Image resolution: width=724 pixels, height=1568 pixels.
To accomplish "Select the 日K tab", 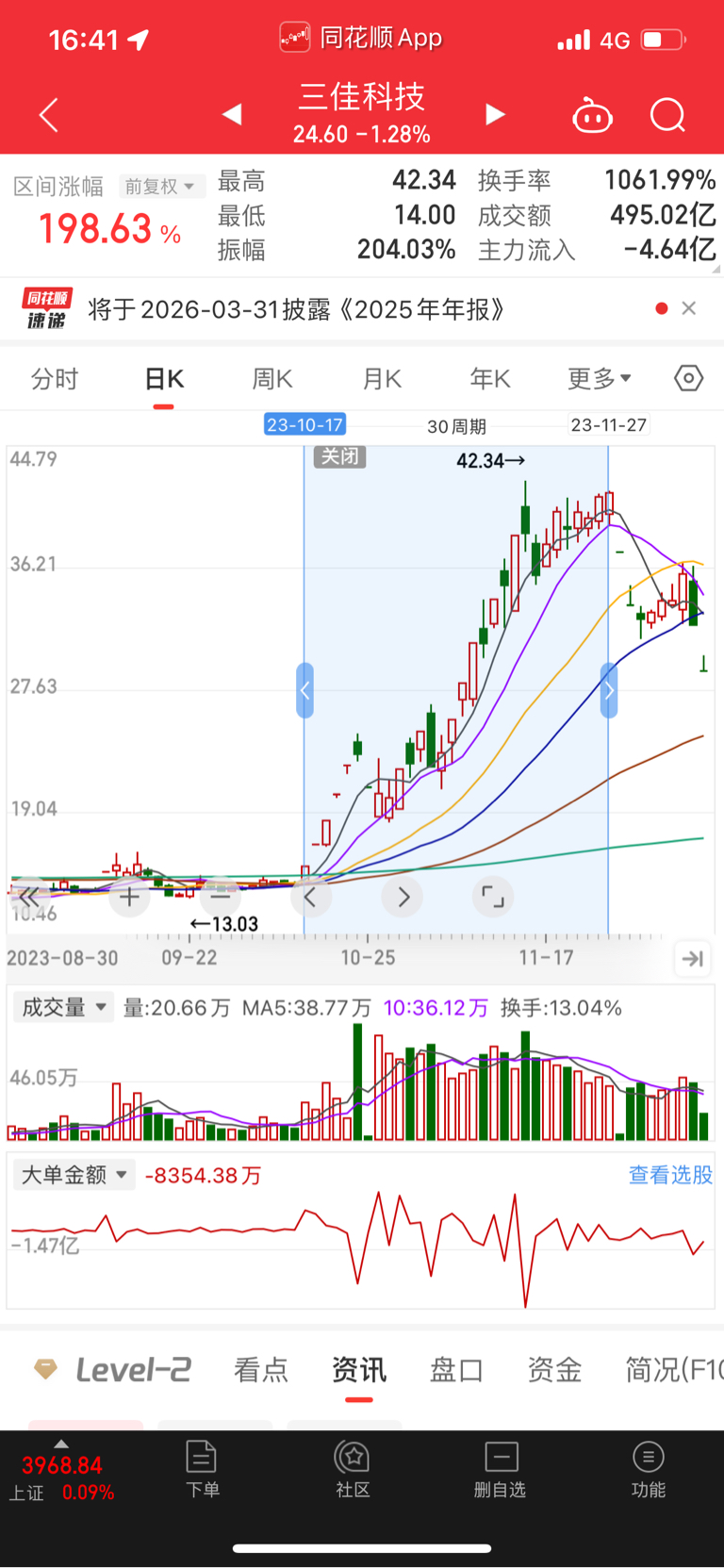I will pos(164,379).
